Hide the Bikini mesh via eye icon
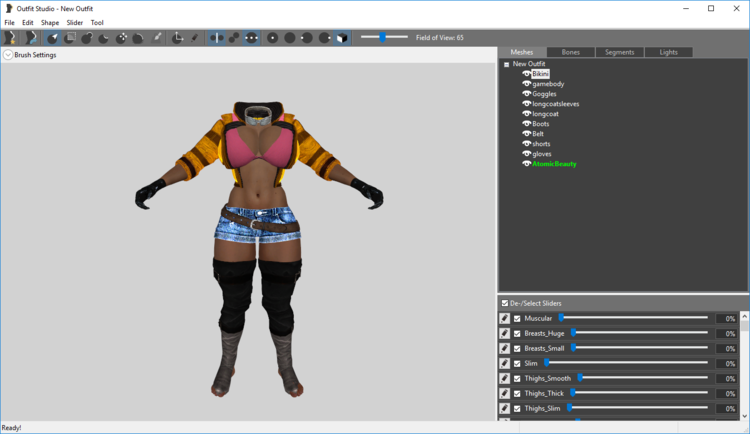Screen dimensions: 750x434 pyautogui.click(x=527, y=74)
